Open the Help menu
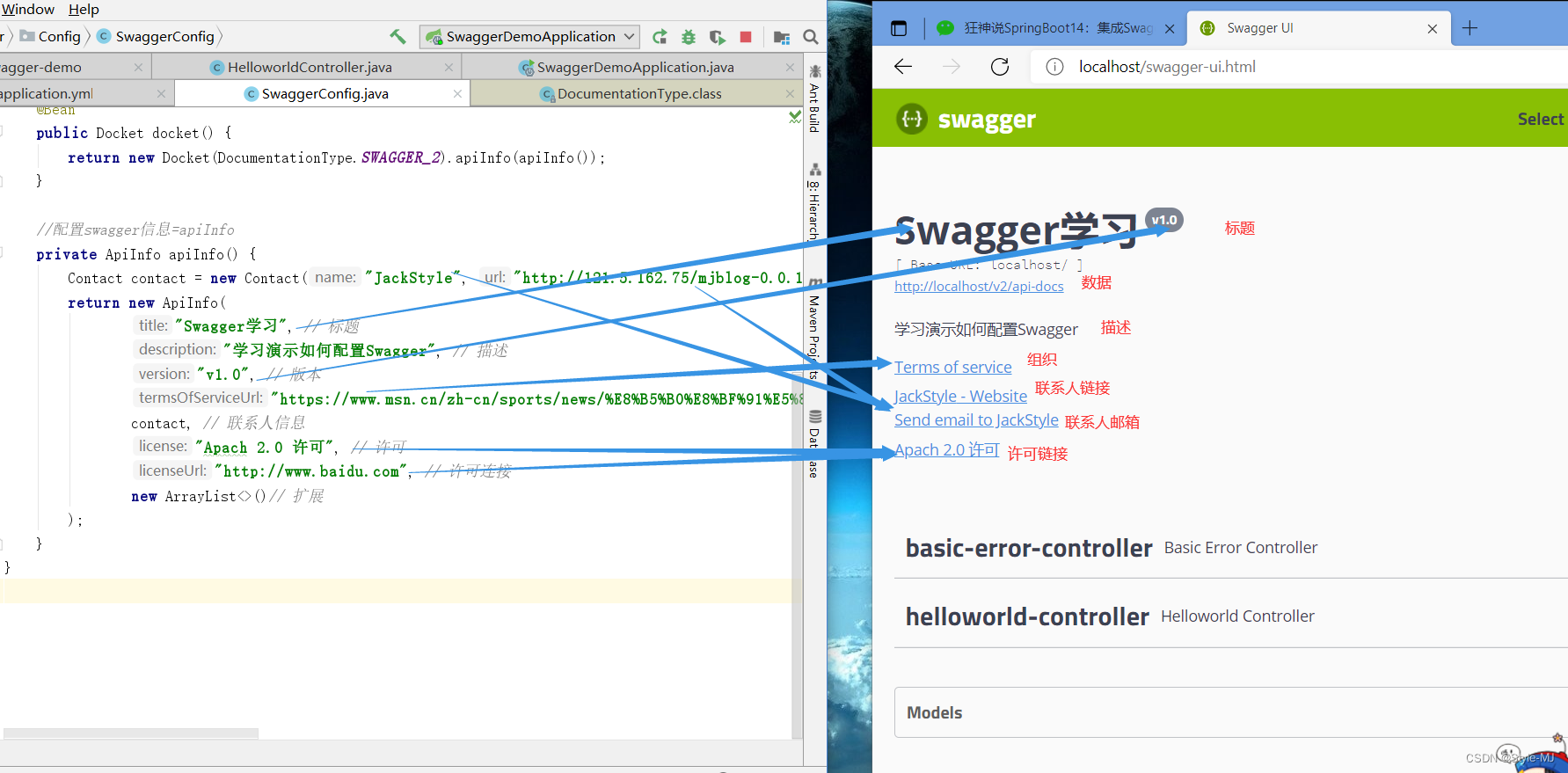Image resolution: width=1568 pixels, height=773 pixels. pyautogui.click(x=84, y=10)
